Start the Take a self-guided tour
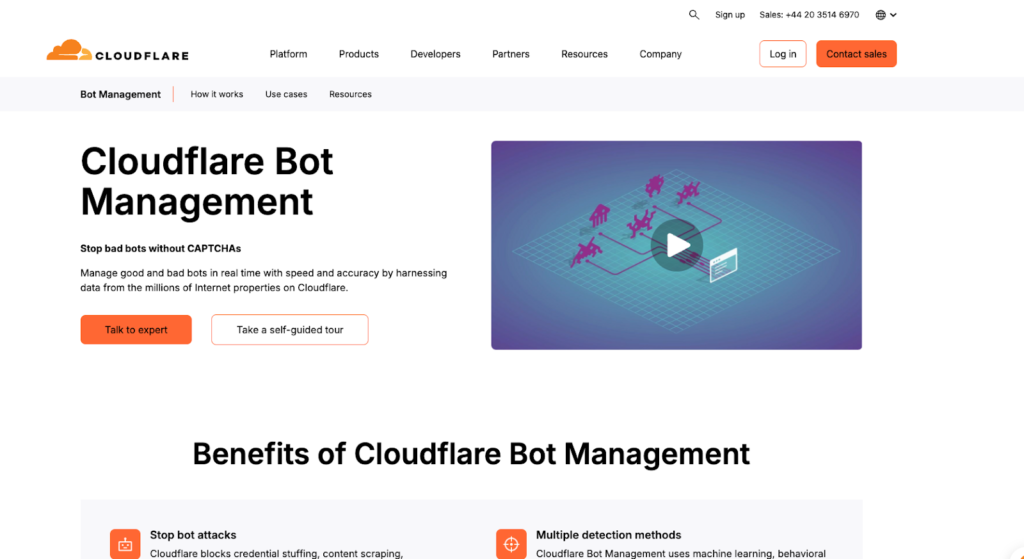Viewport: 1024px width, 559px height. pos(289,330)
